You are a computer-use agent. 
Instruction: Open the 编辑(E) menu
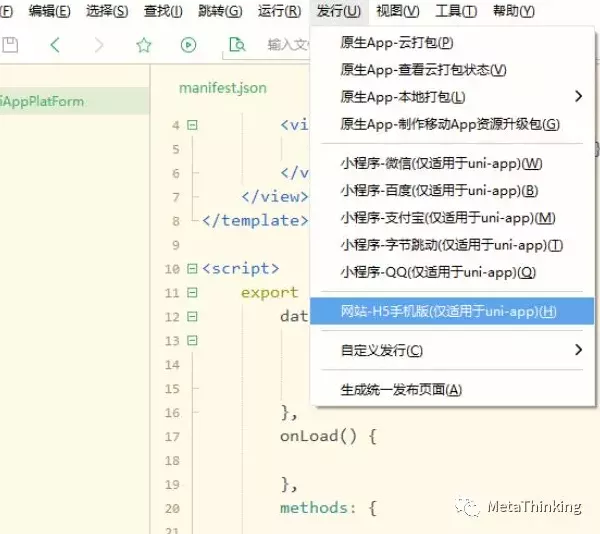tap(50, 11)
